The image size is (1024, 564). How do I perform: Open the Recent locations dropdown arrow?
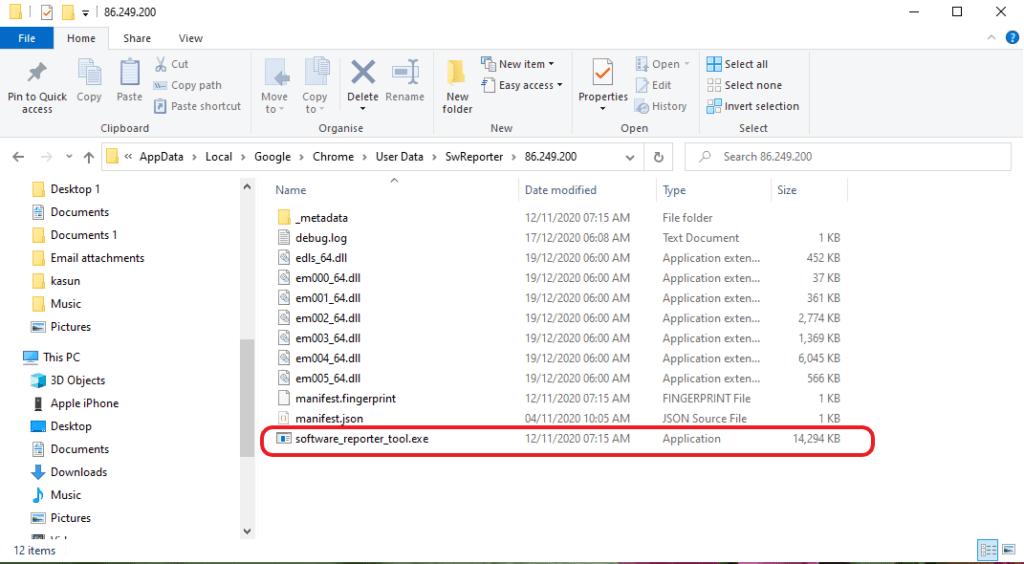(x=69, y=157)
